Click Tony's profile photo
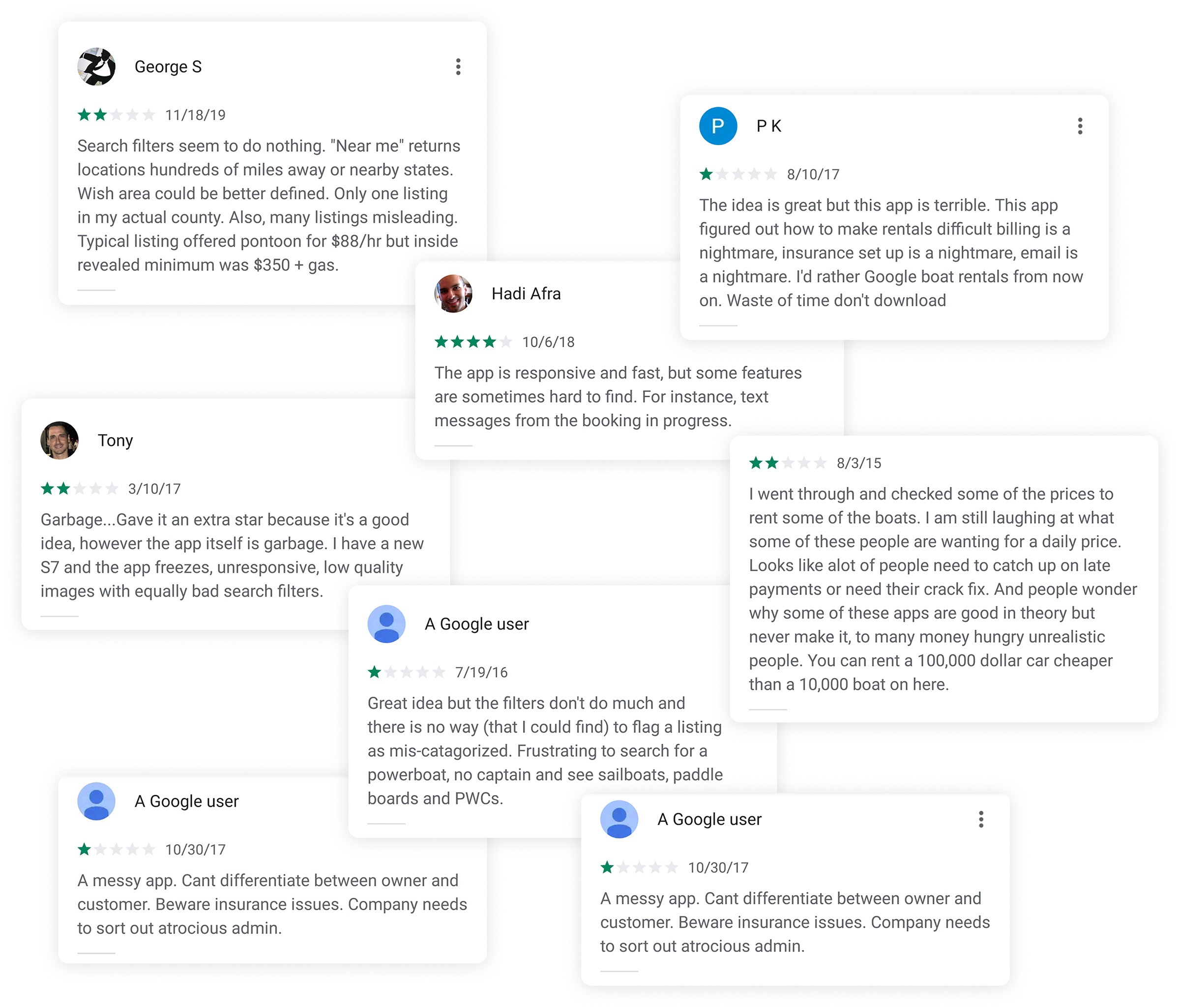This screenshot has width=1180, height=1008. coord(59,440)
